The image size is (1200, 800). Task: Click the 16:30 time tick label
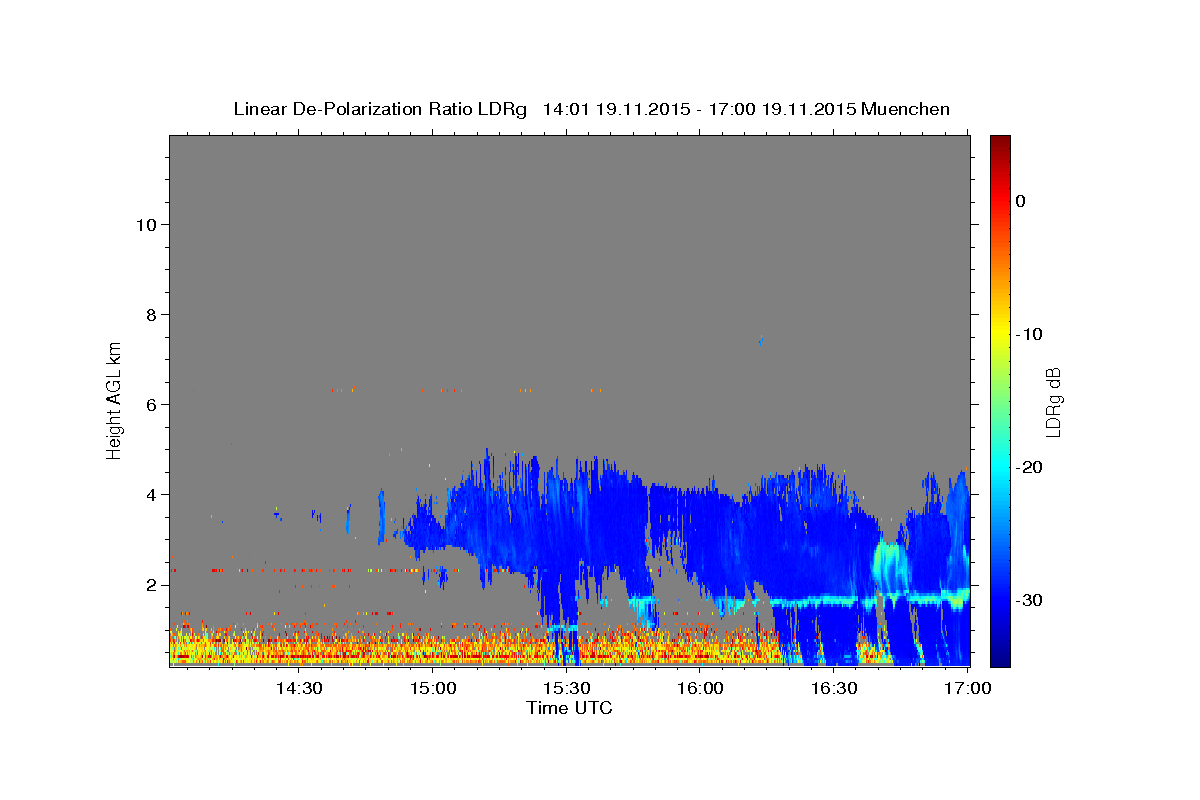coord(834,688)
